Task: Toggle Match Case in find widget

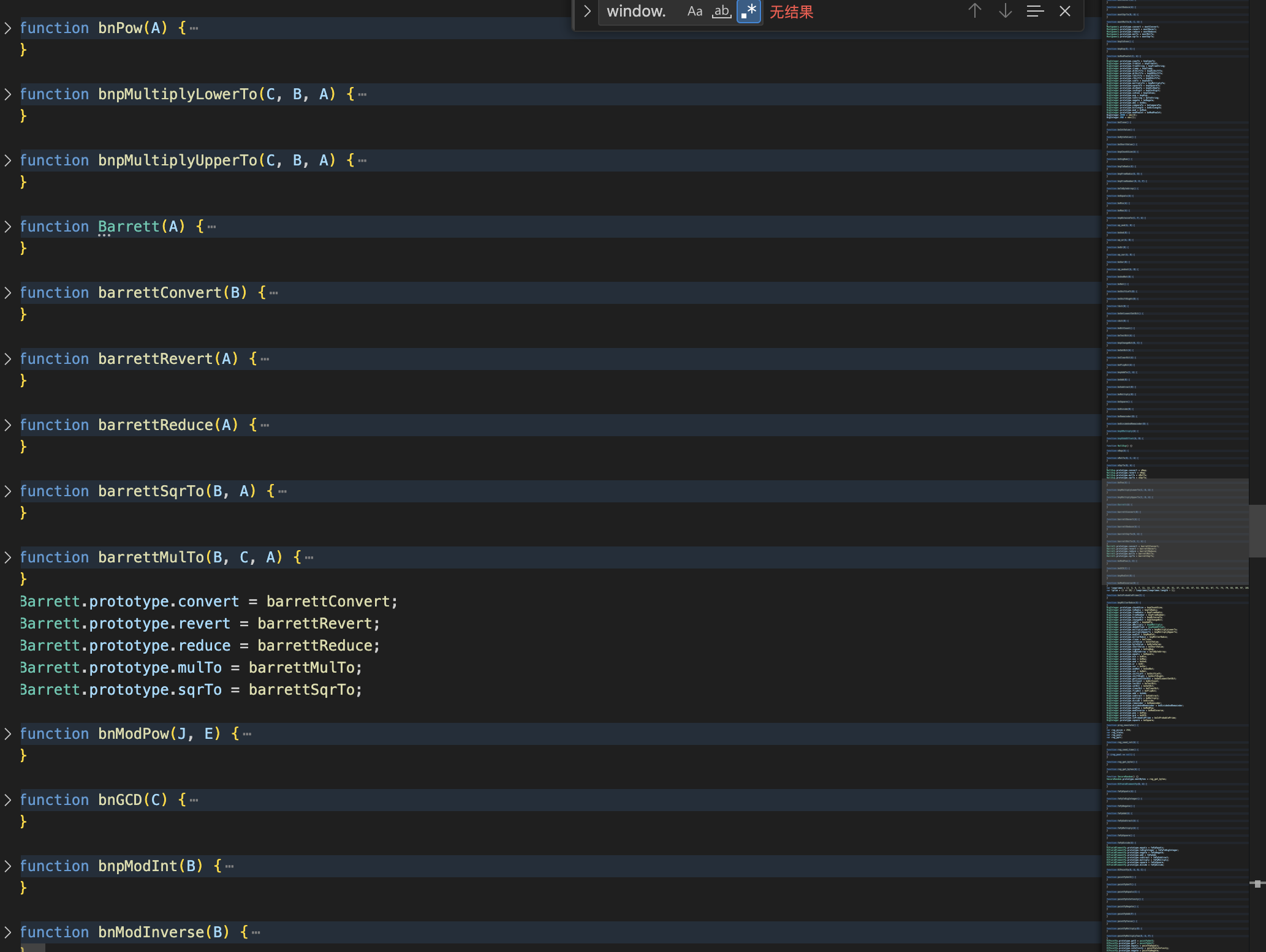Action: point(694,12)
